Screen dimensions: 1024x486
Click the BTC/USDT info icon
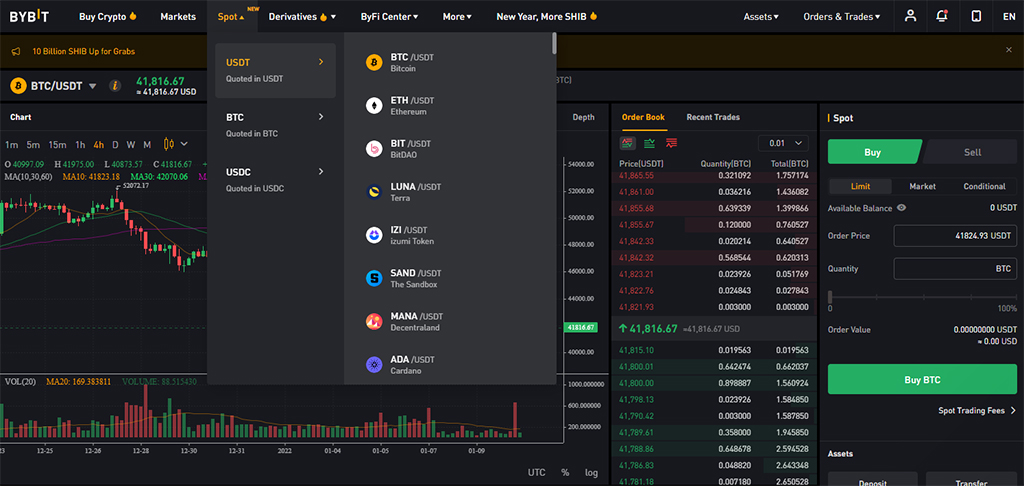[x=114, y=86]
